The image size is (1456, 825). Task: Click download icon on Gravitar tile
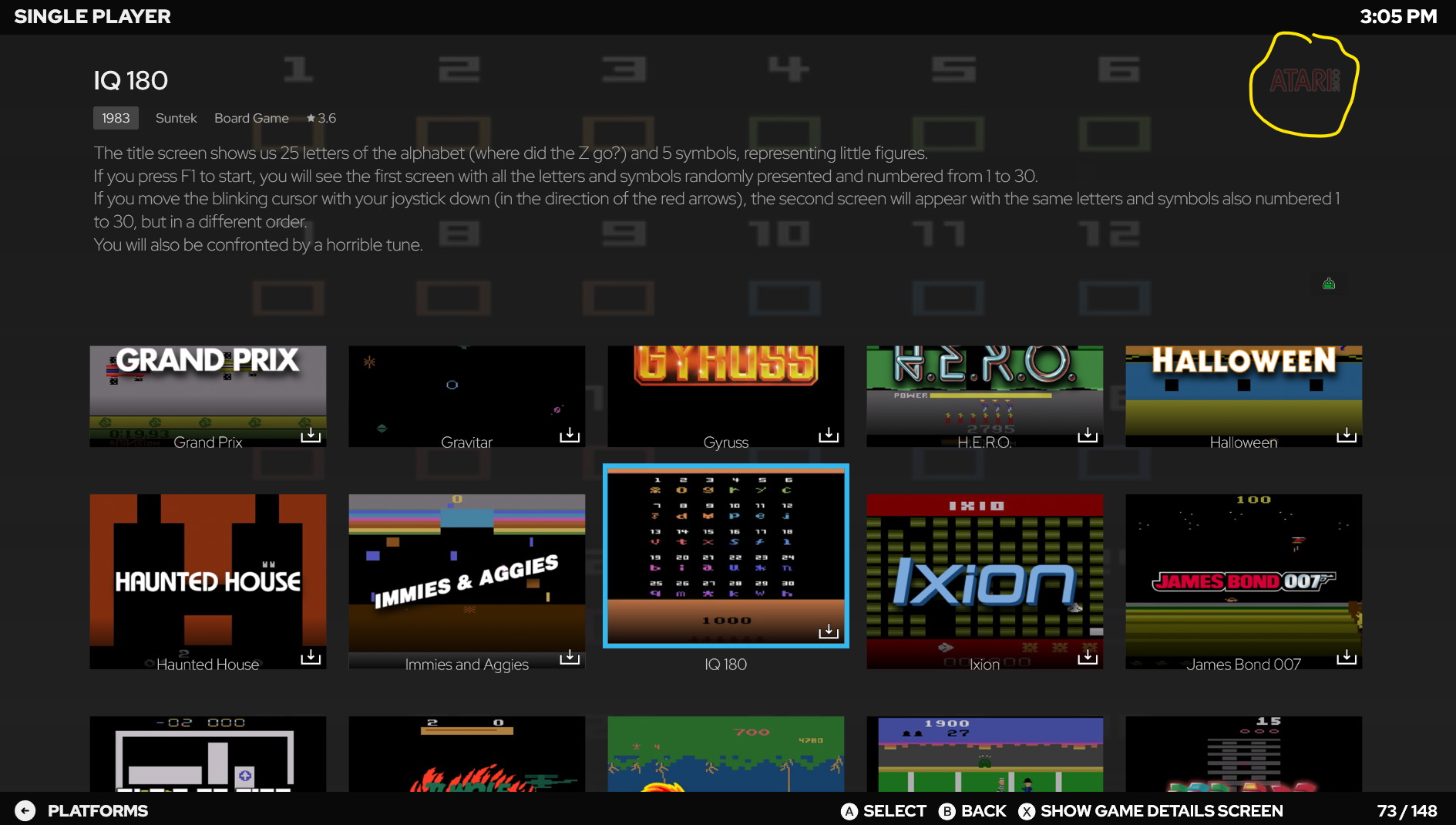coord(570,435)
